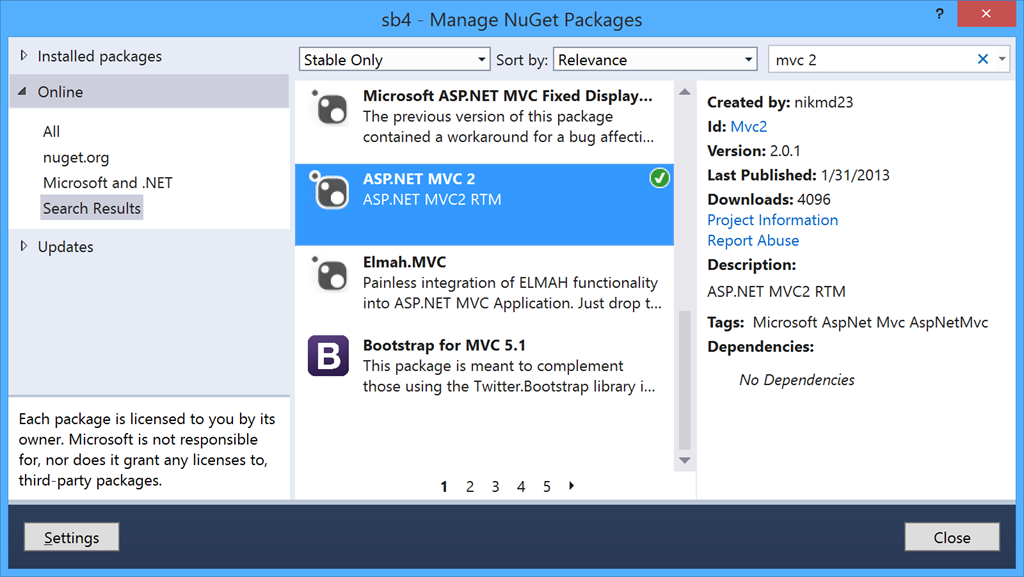
Task: Click the ASP.NET MVC2 RTM text in the selected result
Action: pyautogui.click(x=432, y=200)
